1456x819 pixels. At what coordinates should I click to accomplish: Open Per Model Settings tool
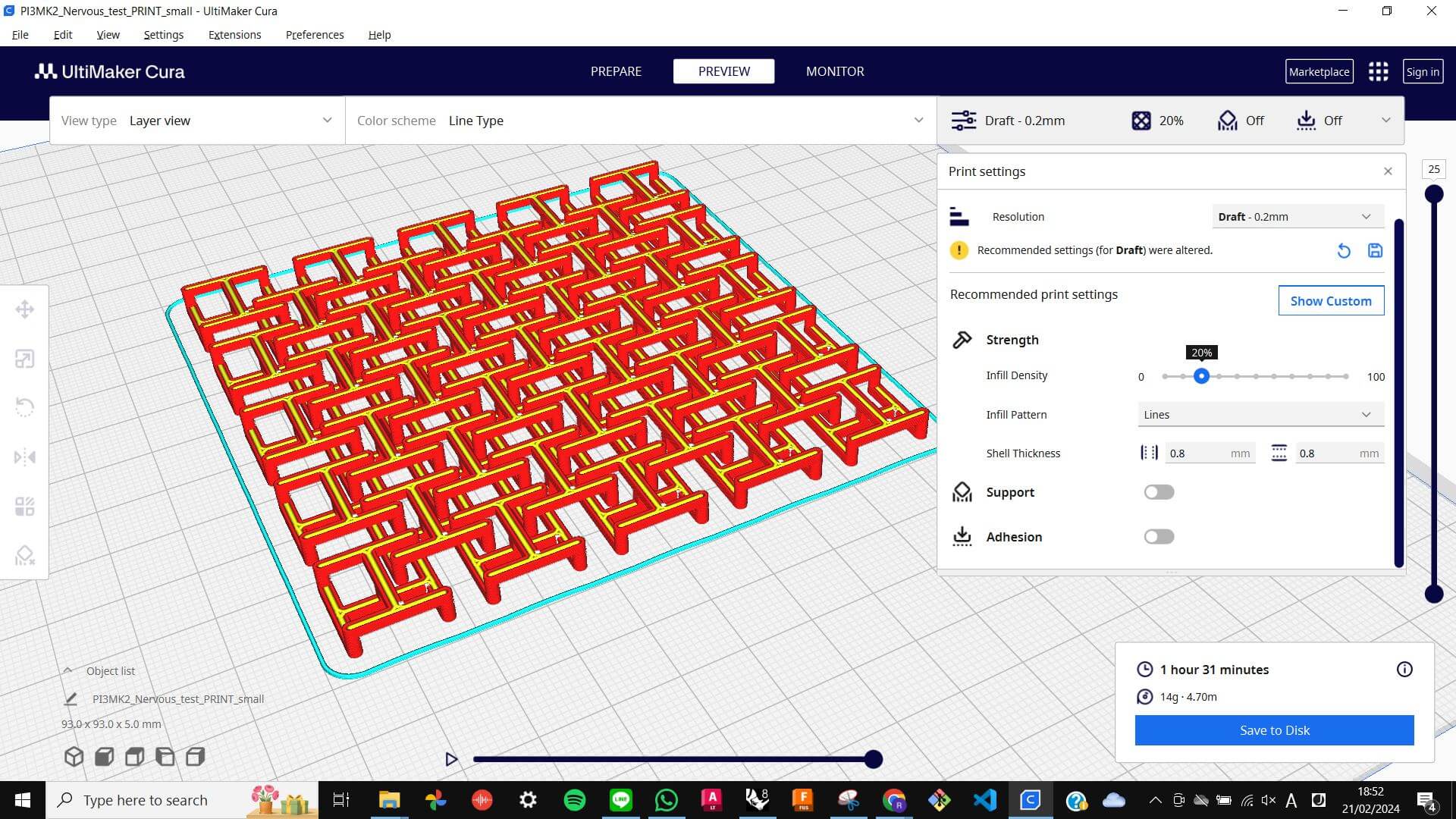(24, 507)
